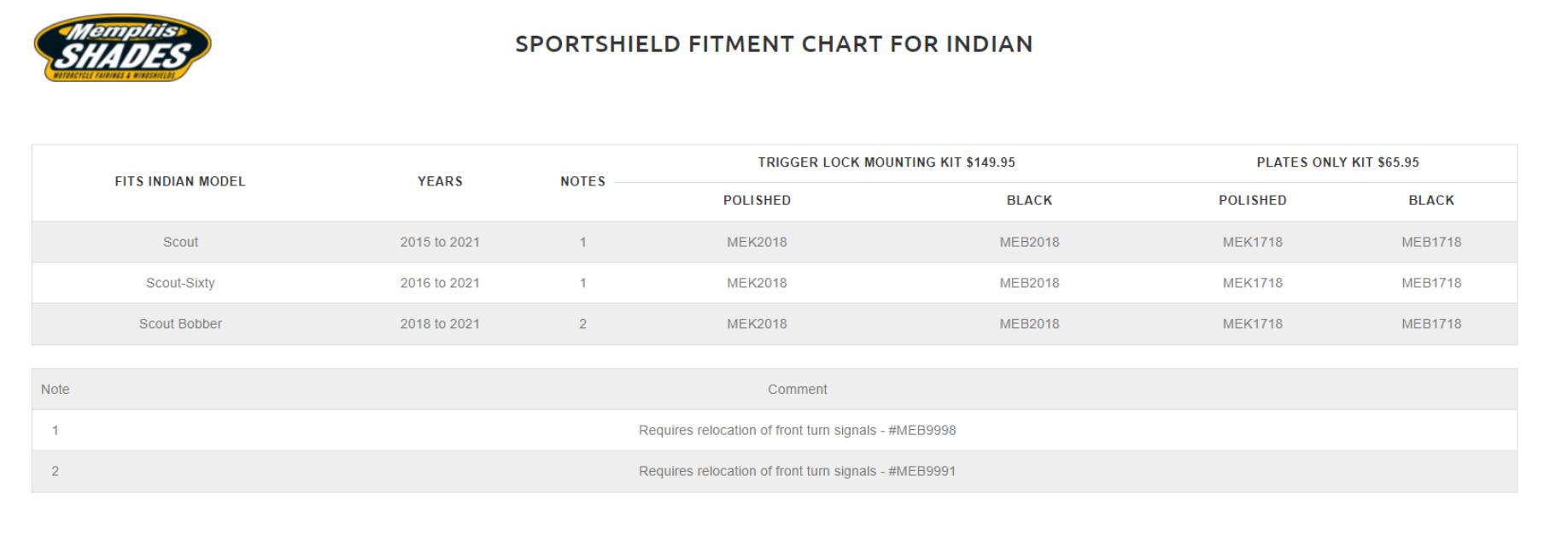Click the note 1 comment mentioning #MEB9998
Screen dimensions: 1568x559
(797, 430)
